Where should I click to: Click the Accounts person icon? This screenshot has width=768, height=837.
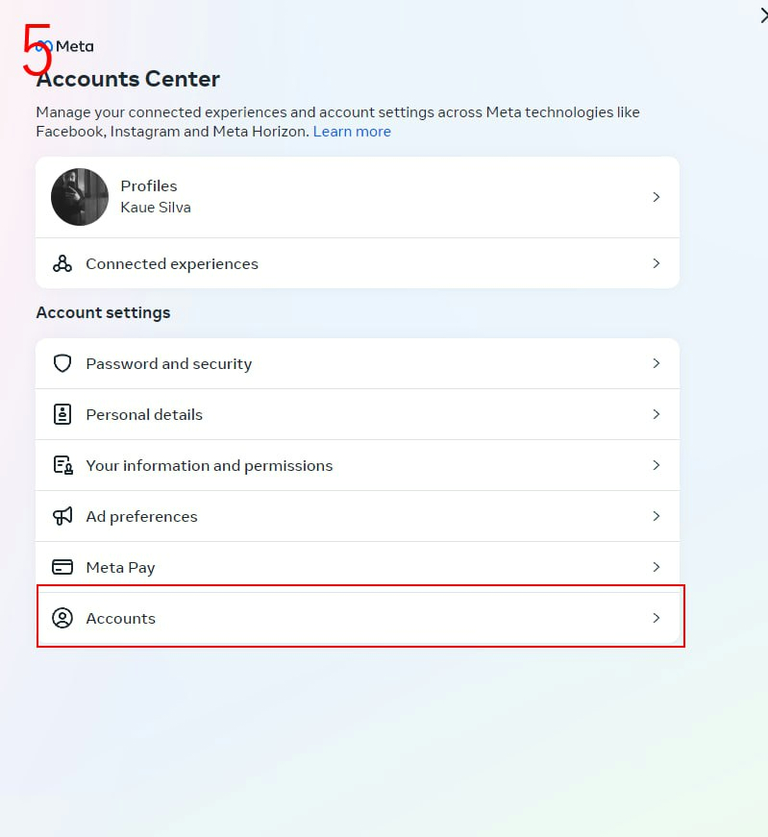click(x=62, y=619)
